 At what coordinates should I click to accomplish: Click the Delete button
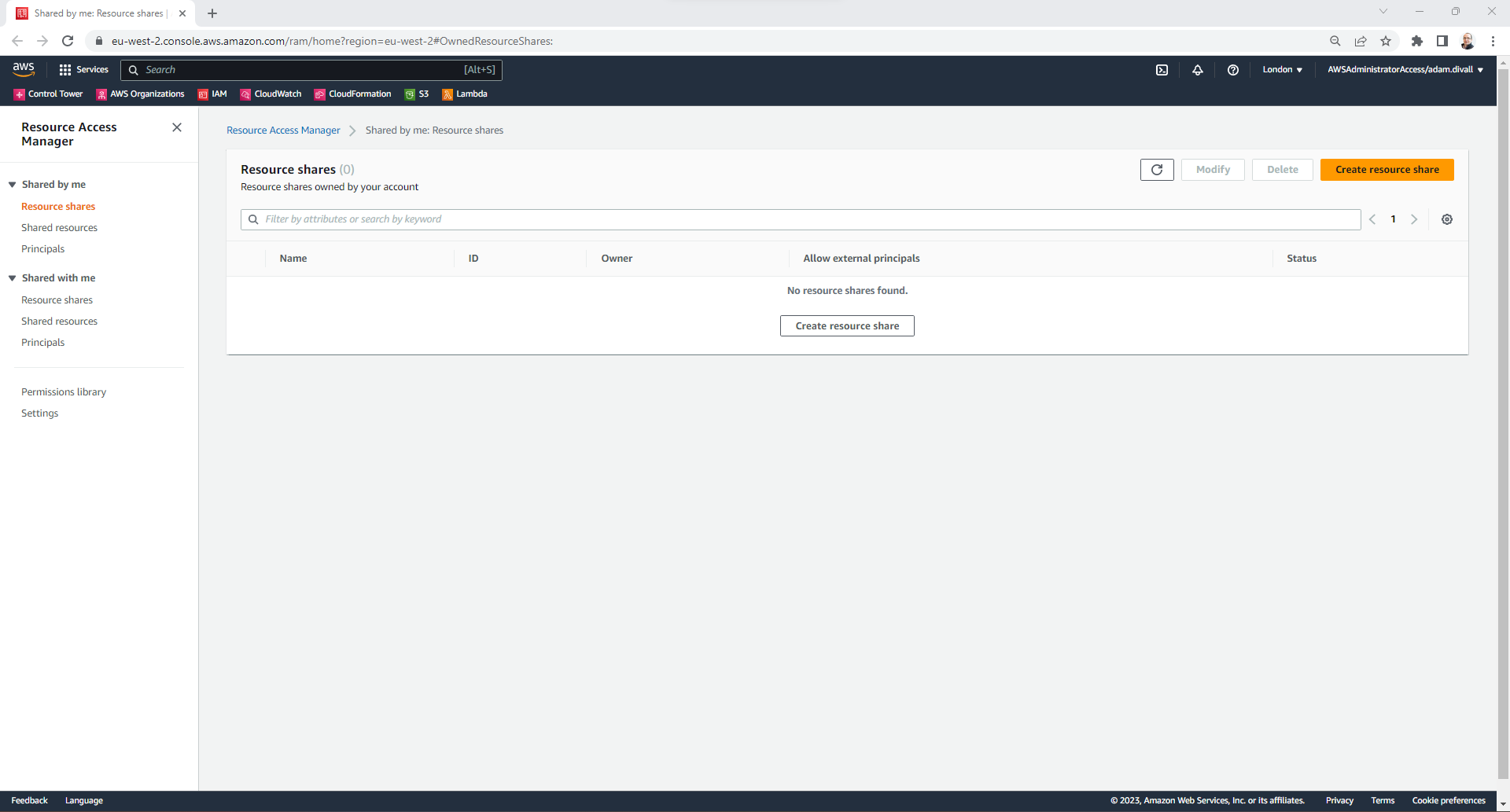click(x=1282, y=170)
